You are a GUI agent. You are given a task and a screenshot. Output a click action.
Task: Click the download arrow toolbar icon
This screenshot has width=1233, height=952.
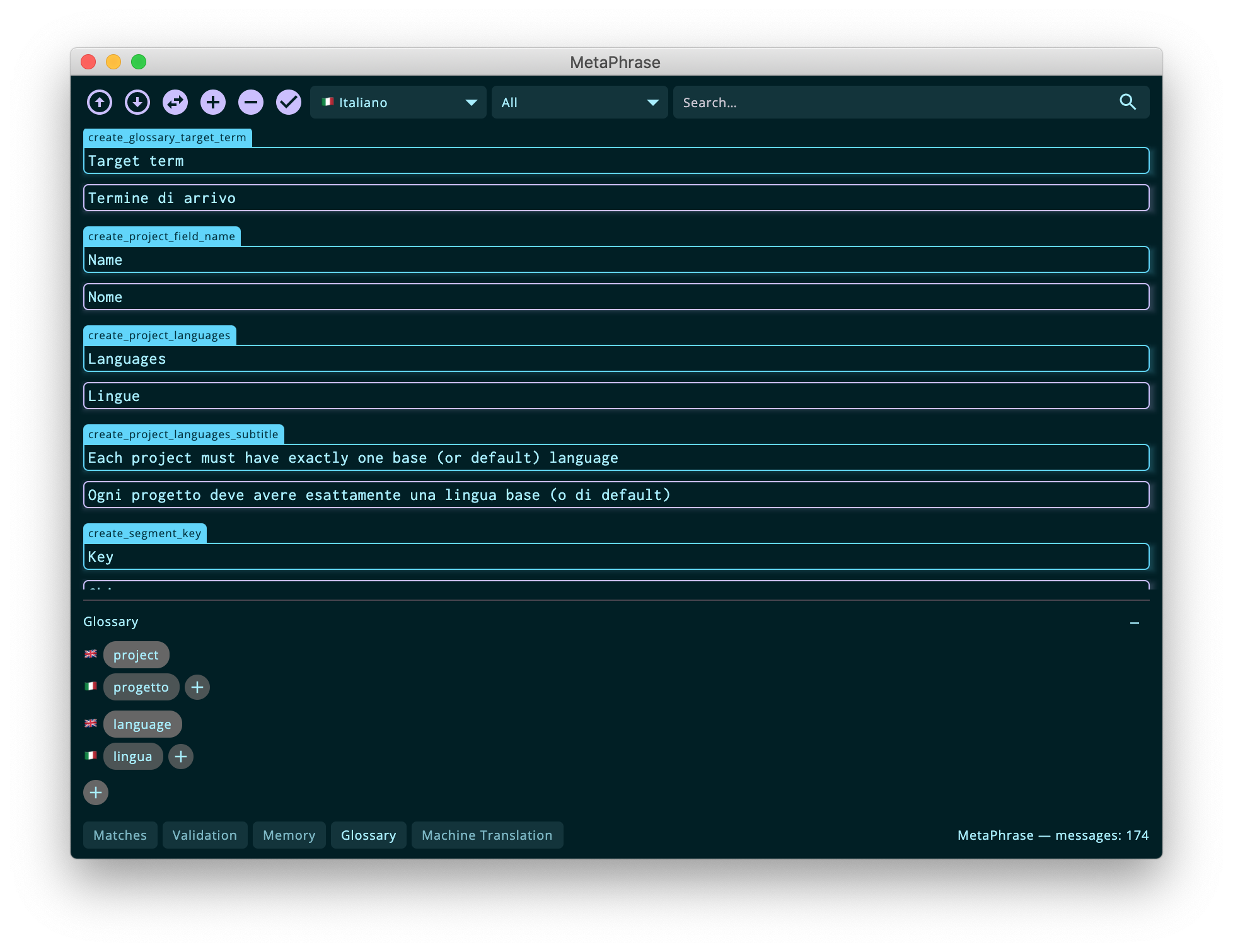pos(137,102)
